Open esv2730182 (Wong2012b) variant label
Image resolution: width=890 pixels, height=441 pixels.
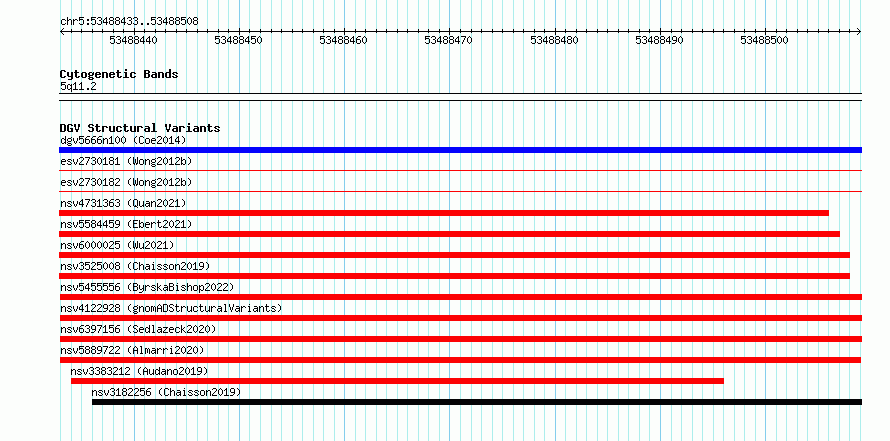pyautogui.click(x=126, y=182)
